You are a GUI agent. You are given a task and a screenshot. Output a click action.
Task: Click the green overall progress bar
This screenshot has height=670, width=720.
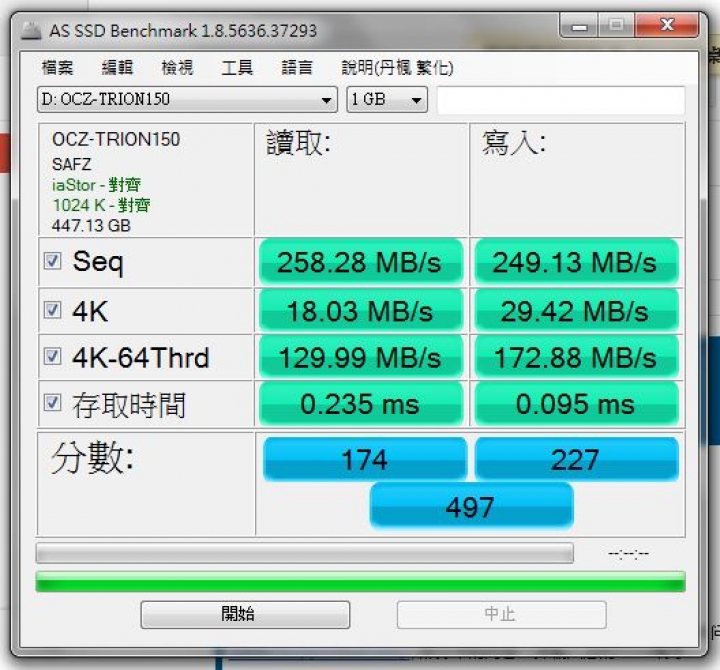click(x=360, y=581)
